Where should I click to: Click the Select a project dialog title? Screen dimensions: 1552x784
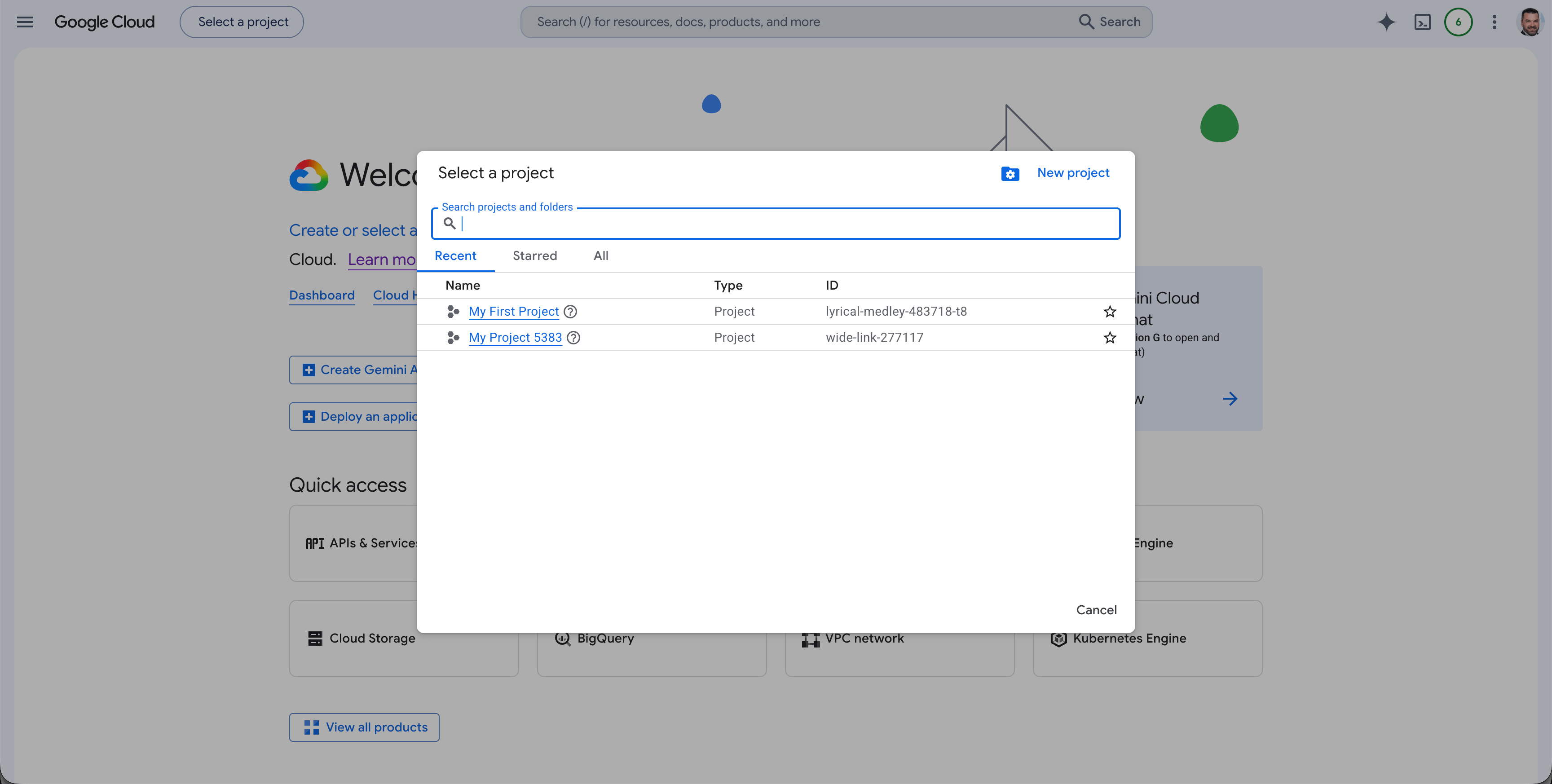click(x=495, y=173)
